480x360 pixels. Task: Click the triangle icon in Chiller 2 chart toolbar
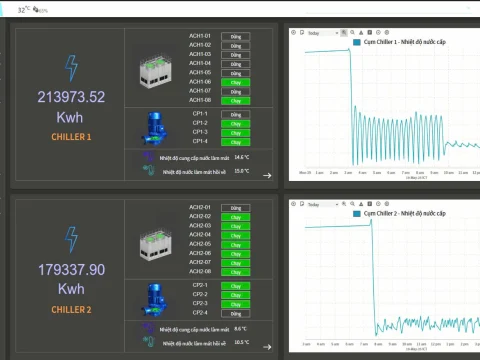361,204
